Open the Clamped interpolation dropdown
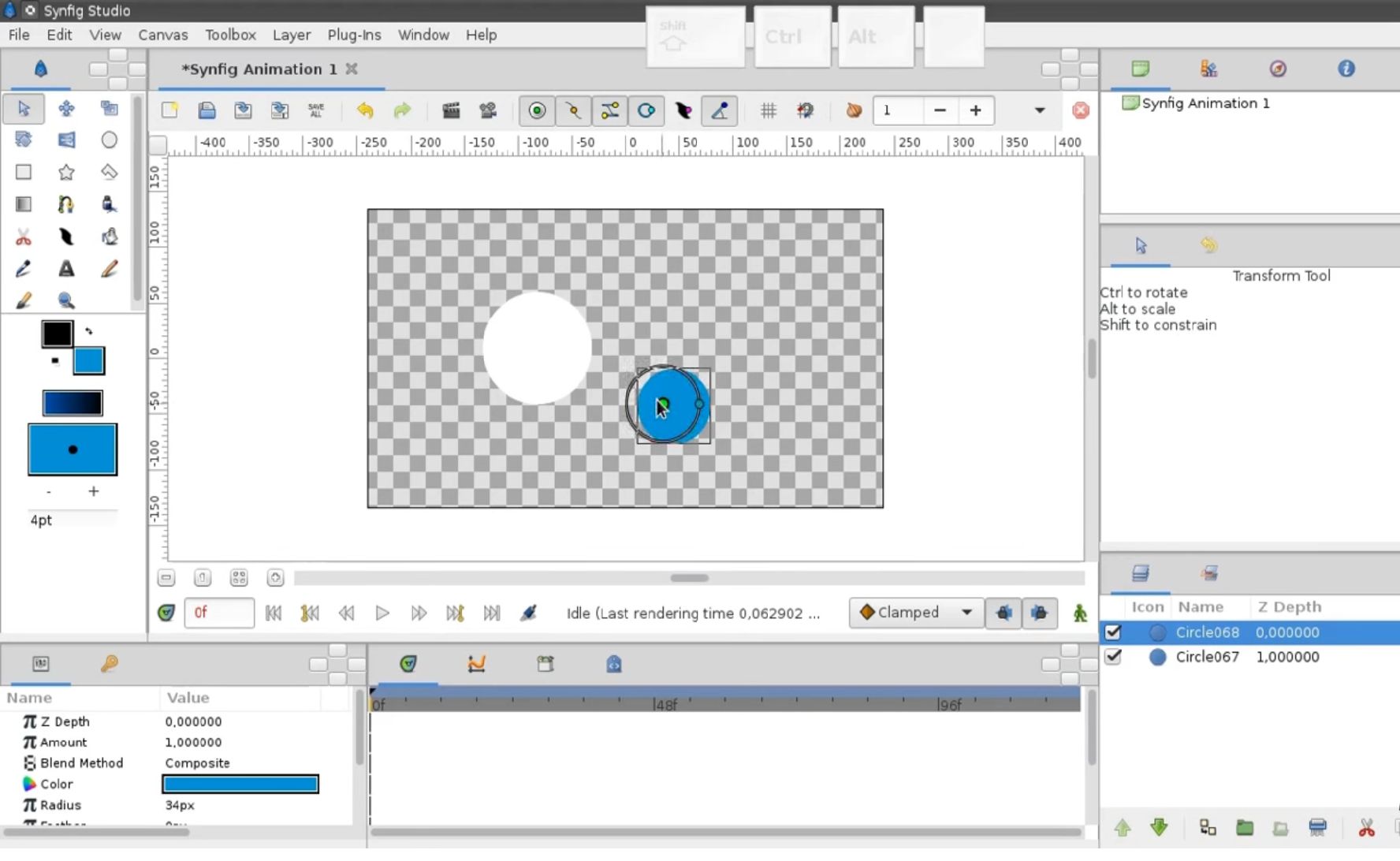The height and width of the screenshot is (861, 1400). pos(916,613)
